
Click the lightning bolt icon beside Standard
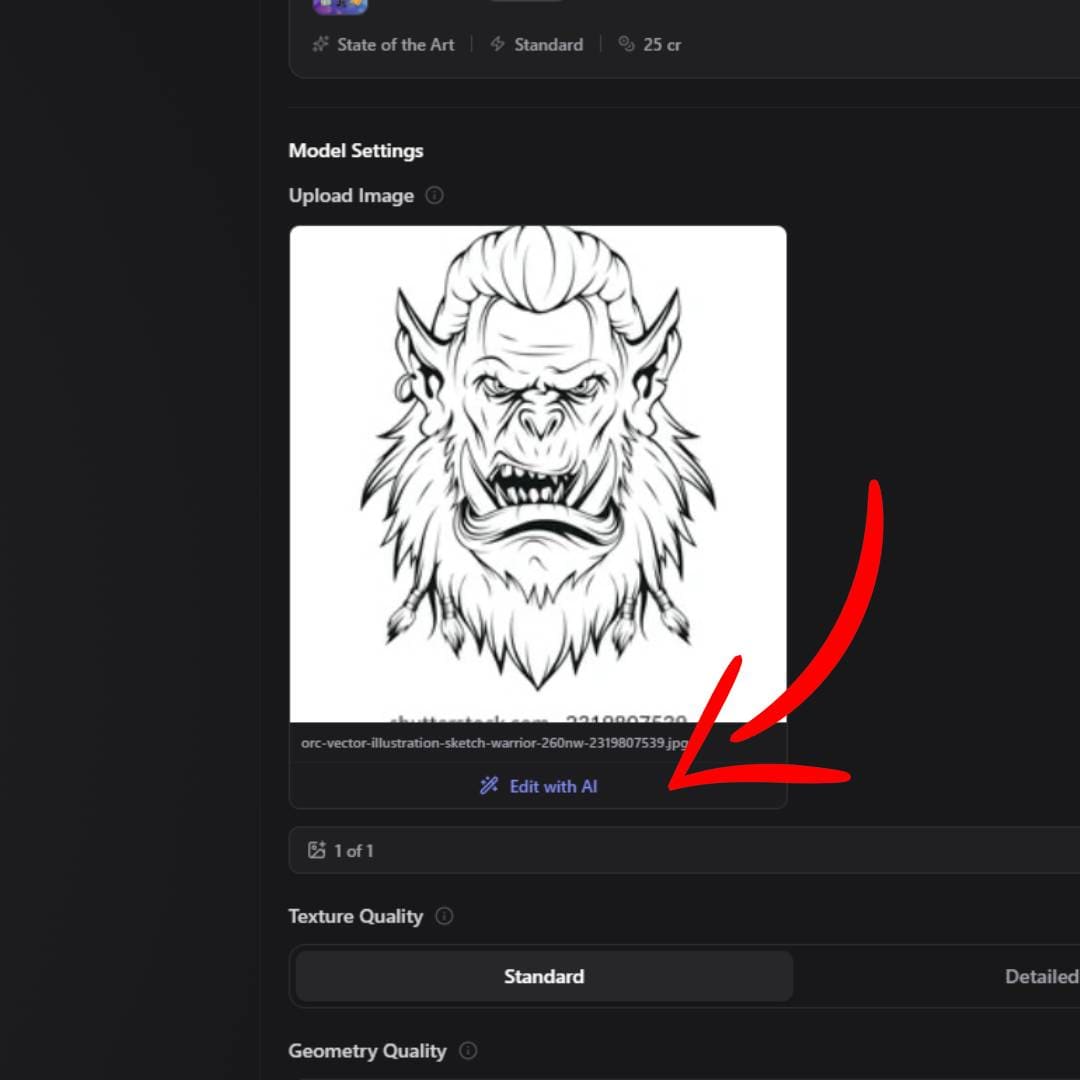(497, 45)
